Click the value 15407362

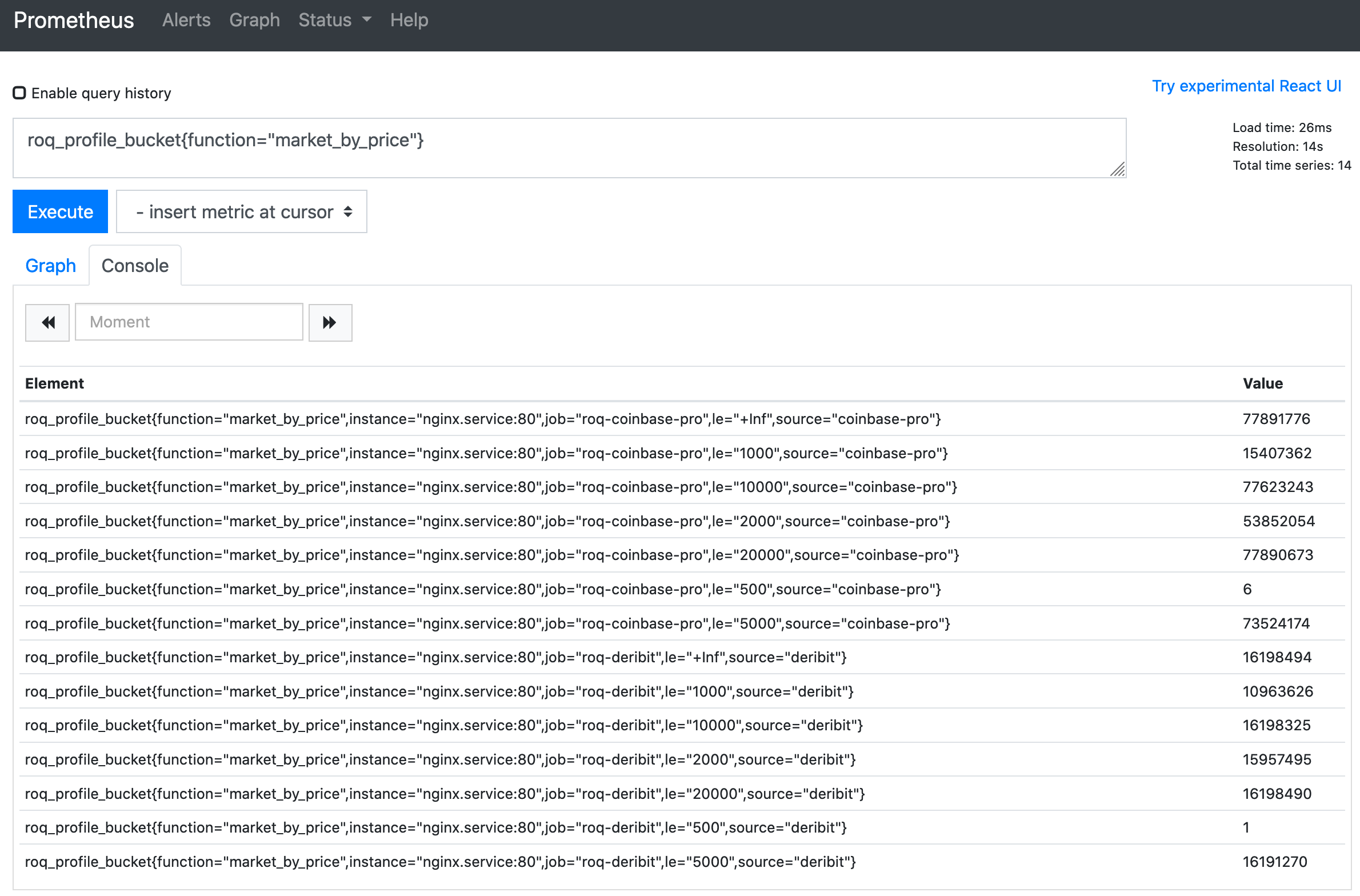[1277, 453]
